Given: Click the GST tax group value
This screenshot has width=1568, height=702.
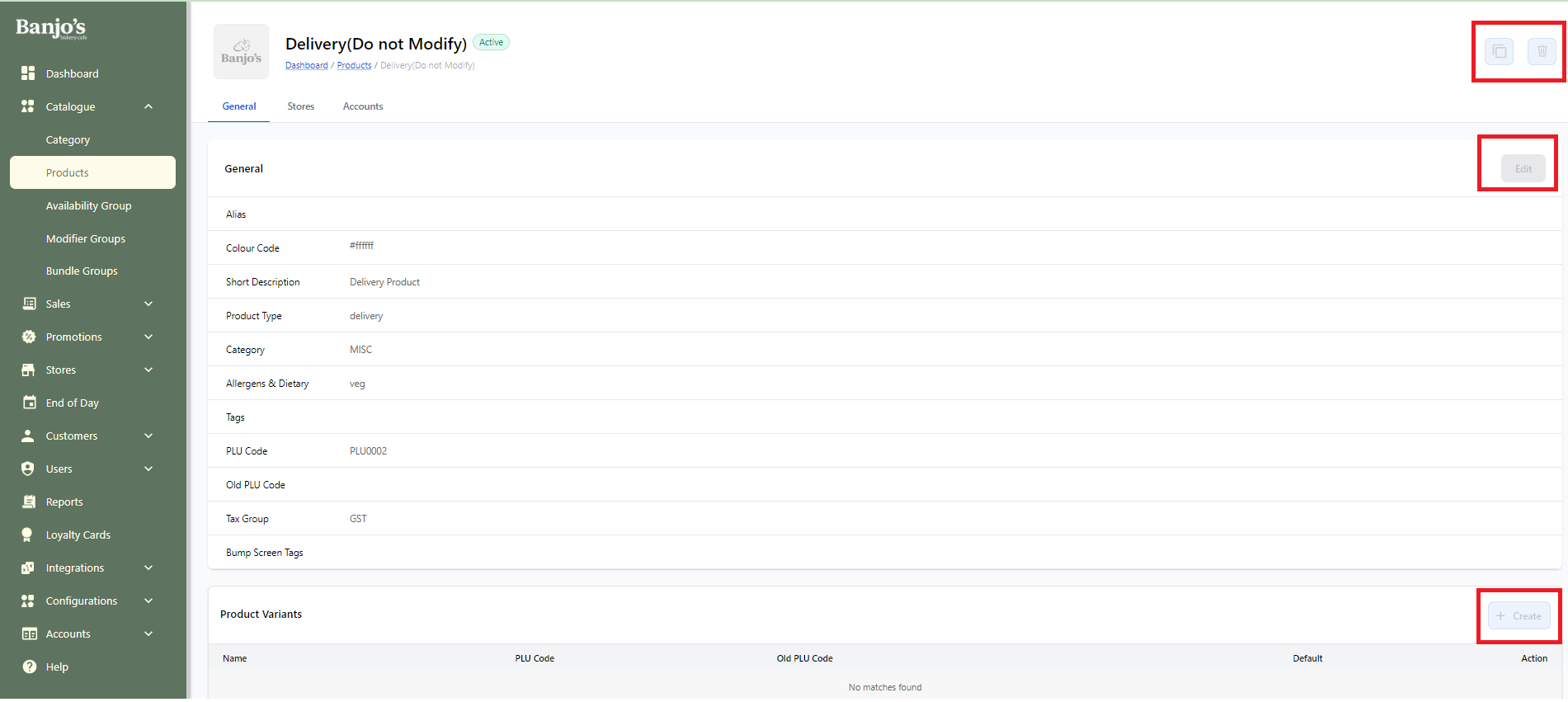Looking at the screenshot, I should (x=358, y=519).
